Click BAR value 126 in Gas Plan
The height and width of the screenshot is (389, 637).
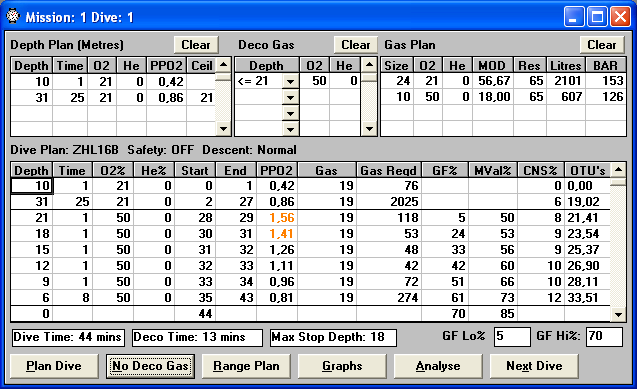[x=606, y=97]
